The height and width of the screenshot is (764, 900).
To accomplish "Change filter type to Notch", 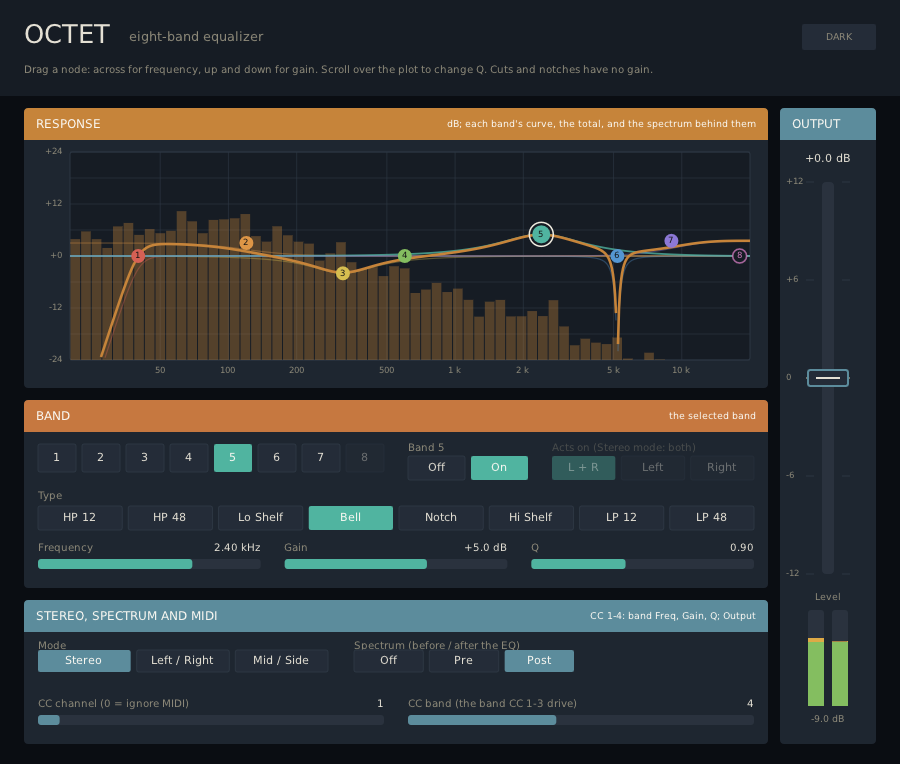I will (x=441, y=517).
